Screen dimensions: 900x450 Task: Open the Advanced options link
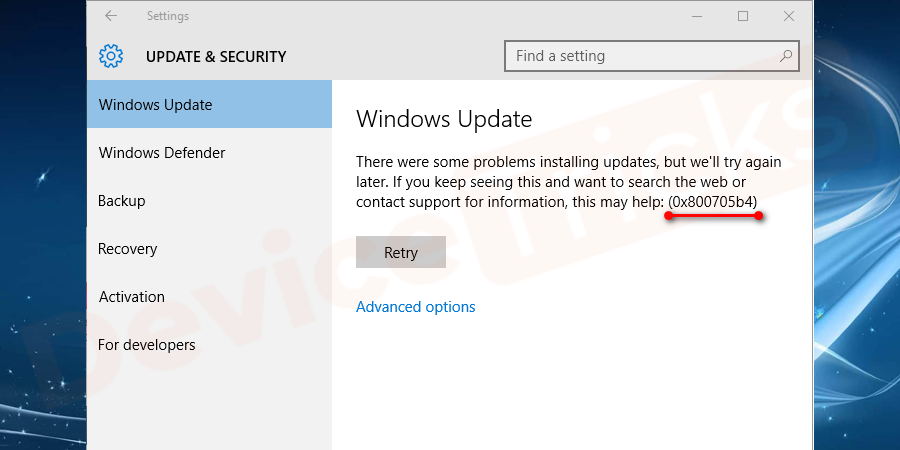point(416,307)
